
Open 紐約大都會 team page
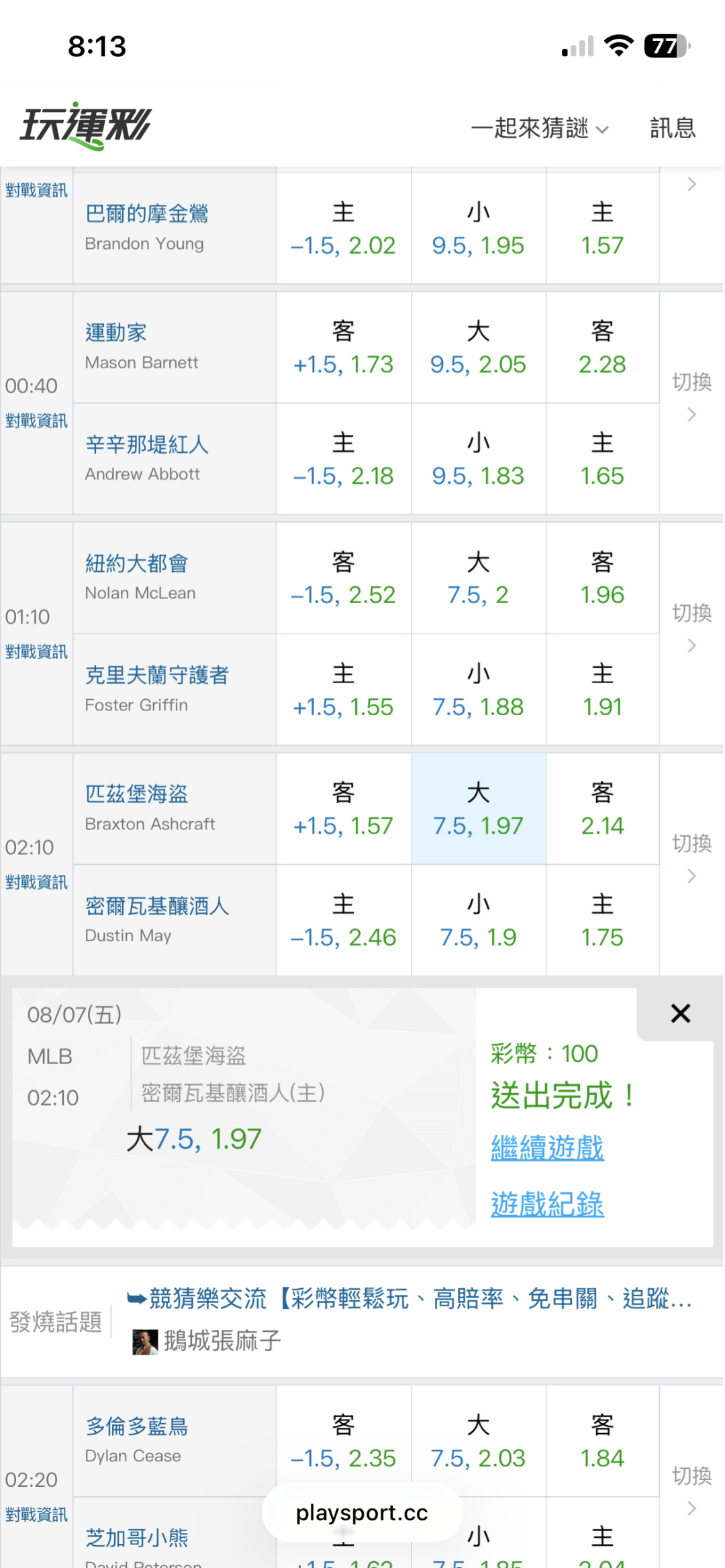click(x=136, y=564)
